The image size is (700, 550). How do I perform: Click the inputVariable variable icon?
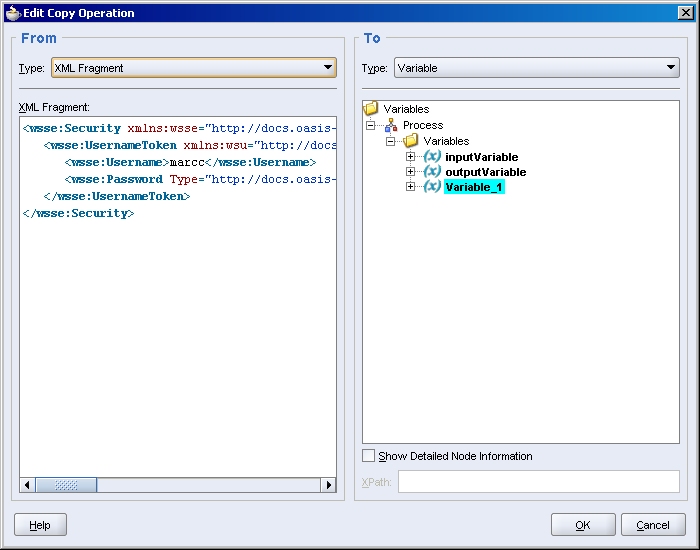point(432,157)
